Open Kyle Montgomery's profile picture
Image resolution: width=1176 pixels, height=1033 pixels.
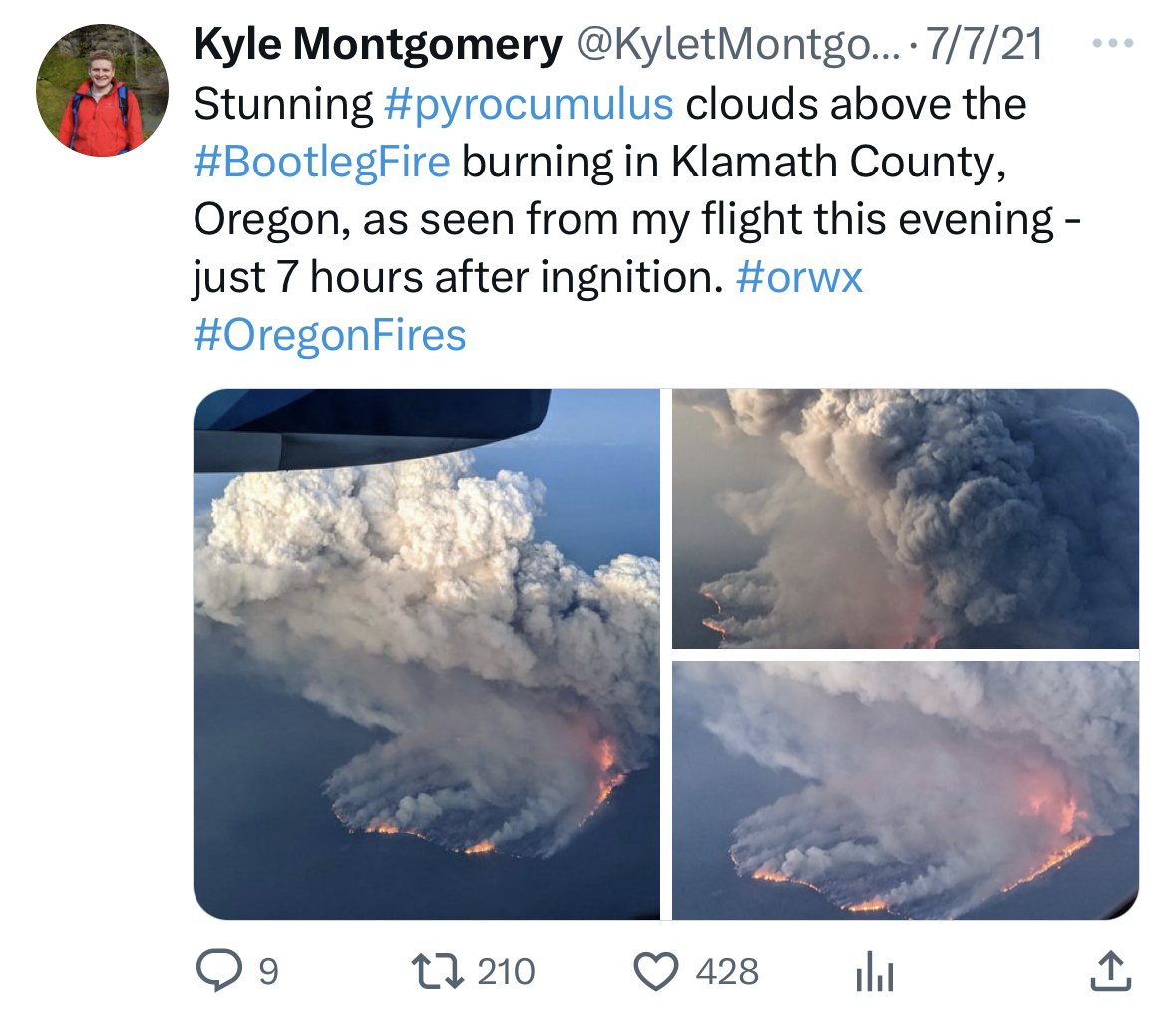(x=102, y=90)
